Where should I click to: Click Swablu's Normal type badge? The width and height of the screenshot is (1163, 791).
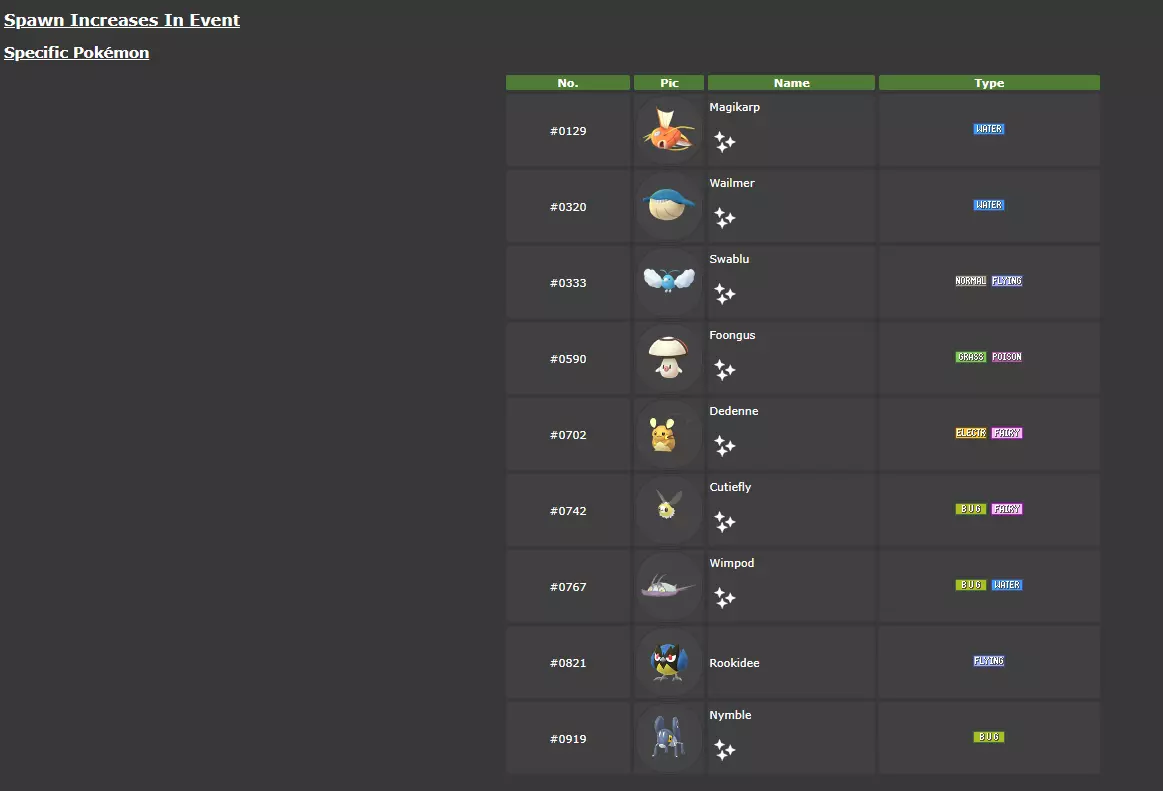pos(971,281)
